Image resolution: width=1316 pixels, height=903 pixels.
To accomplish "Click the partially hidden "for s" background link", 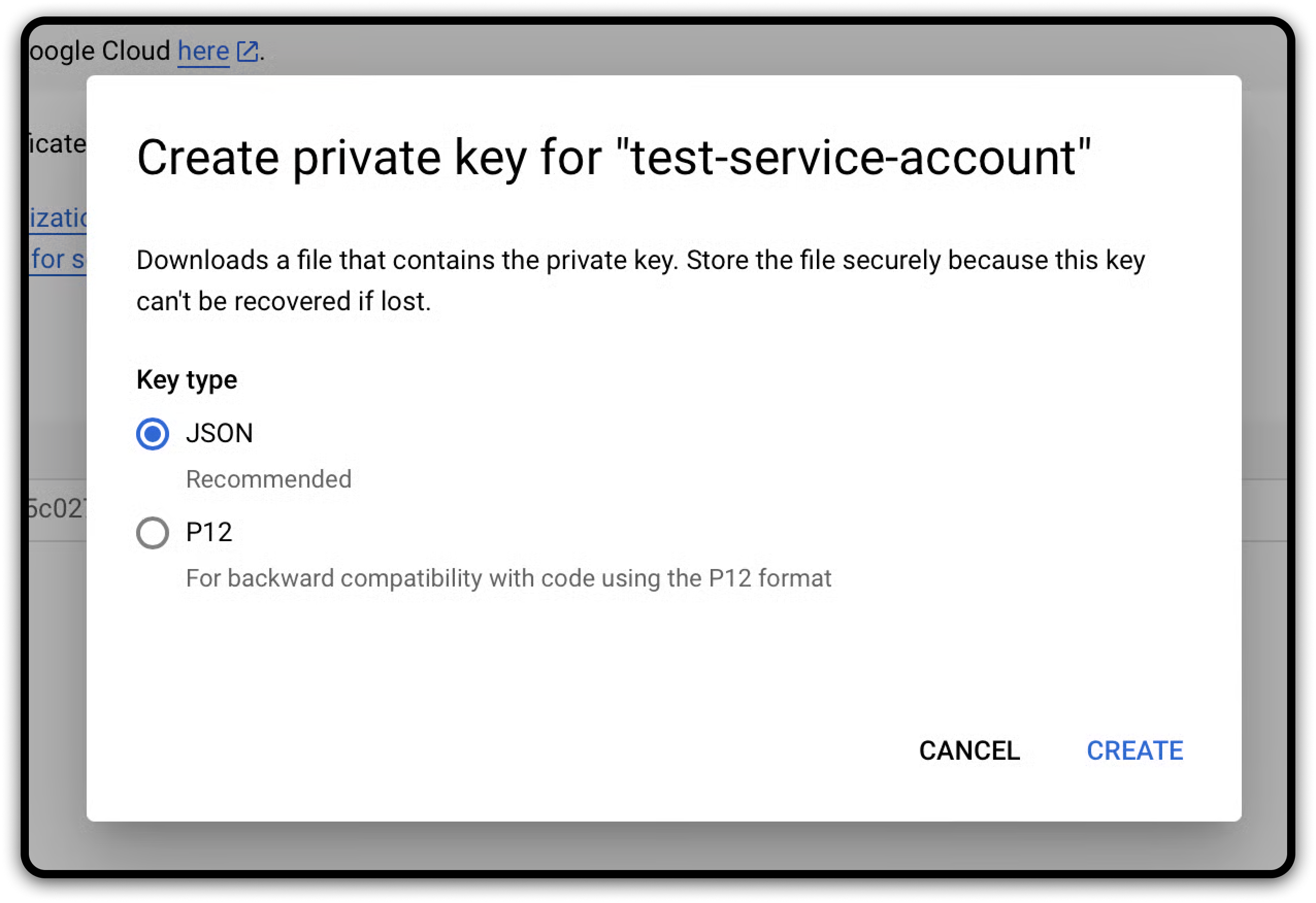I will (x=58, y=259).
